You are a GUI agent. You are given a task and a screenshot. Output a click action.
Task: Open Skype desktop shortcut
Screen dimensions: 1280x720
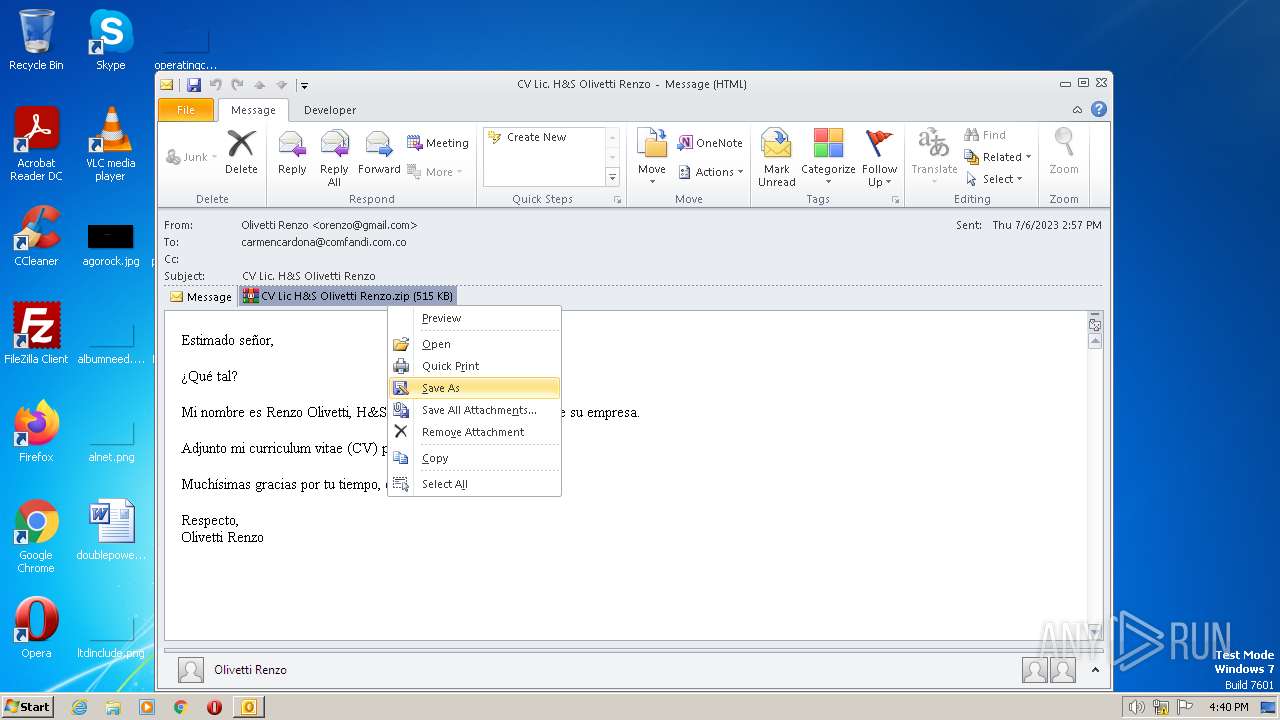point(110,40)
